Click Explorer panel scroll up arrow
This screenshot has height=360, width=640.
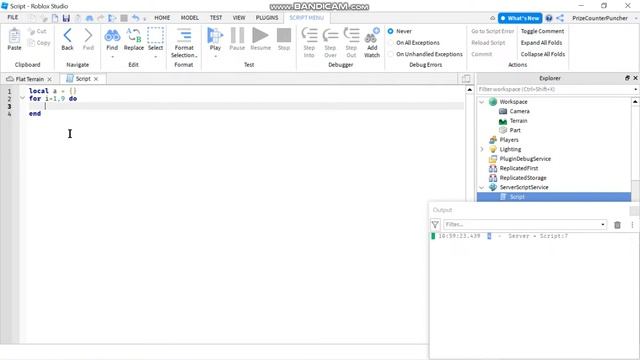click(x=635, y=102)
